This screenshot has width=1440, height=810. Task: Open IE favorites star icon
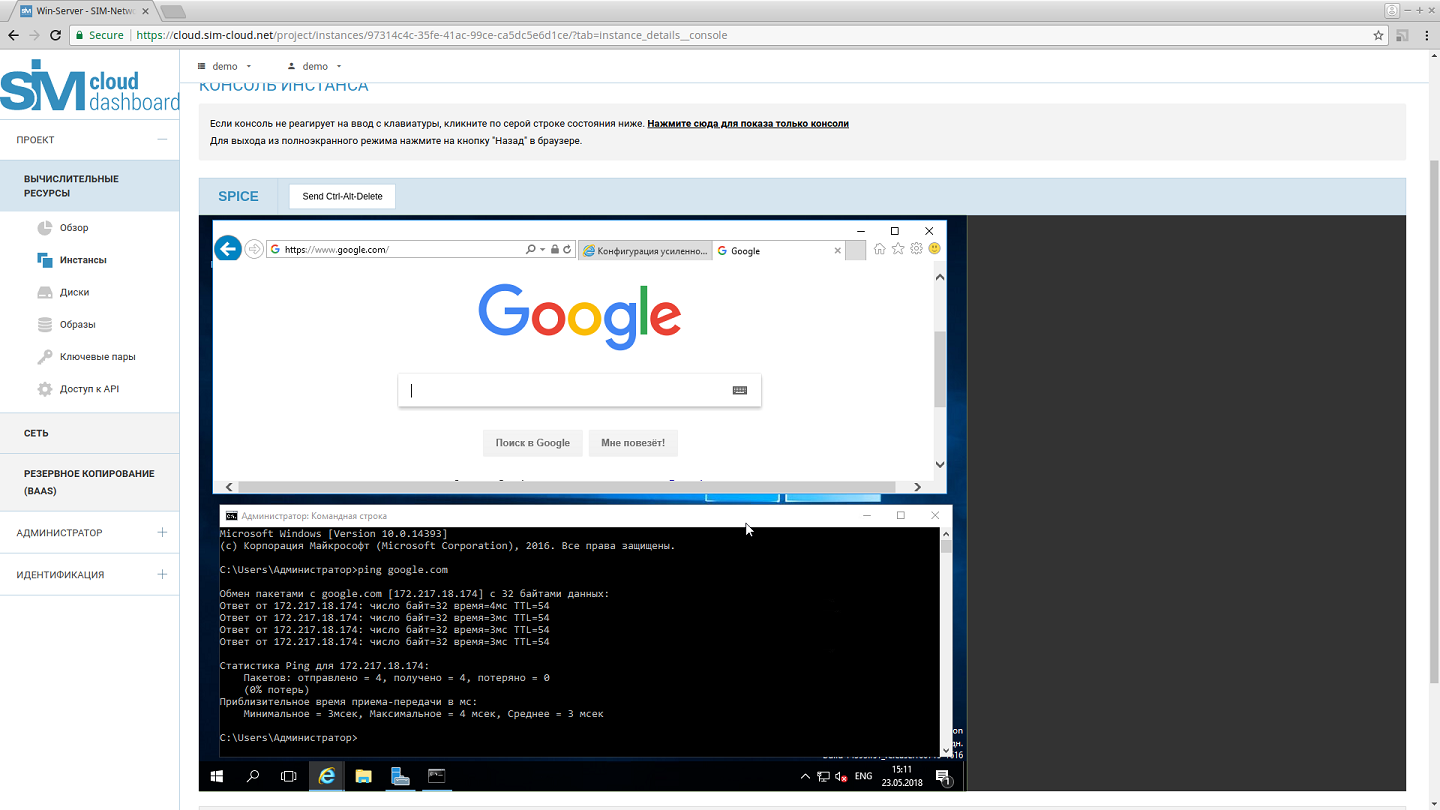(x=898, y=249)
